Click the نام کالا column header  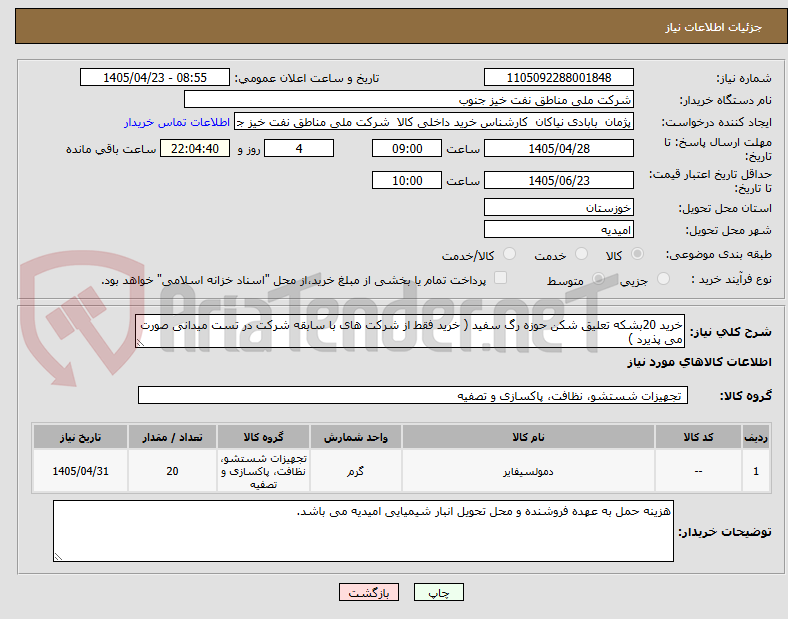click(528, 437)
